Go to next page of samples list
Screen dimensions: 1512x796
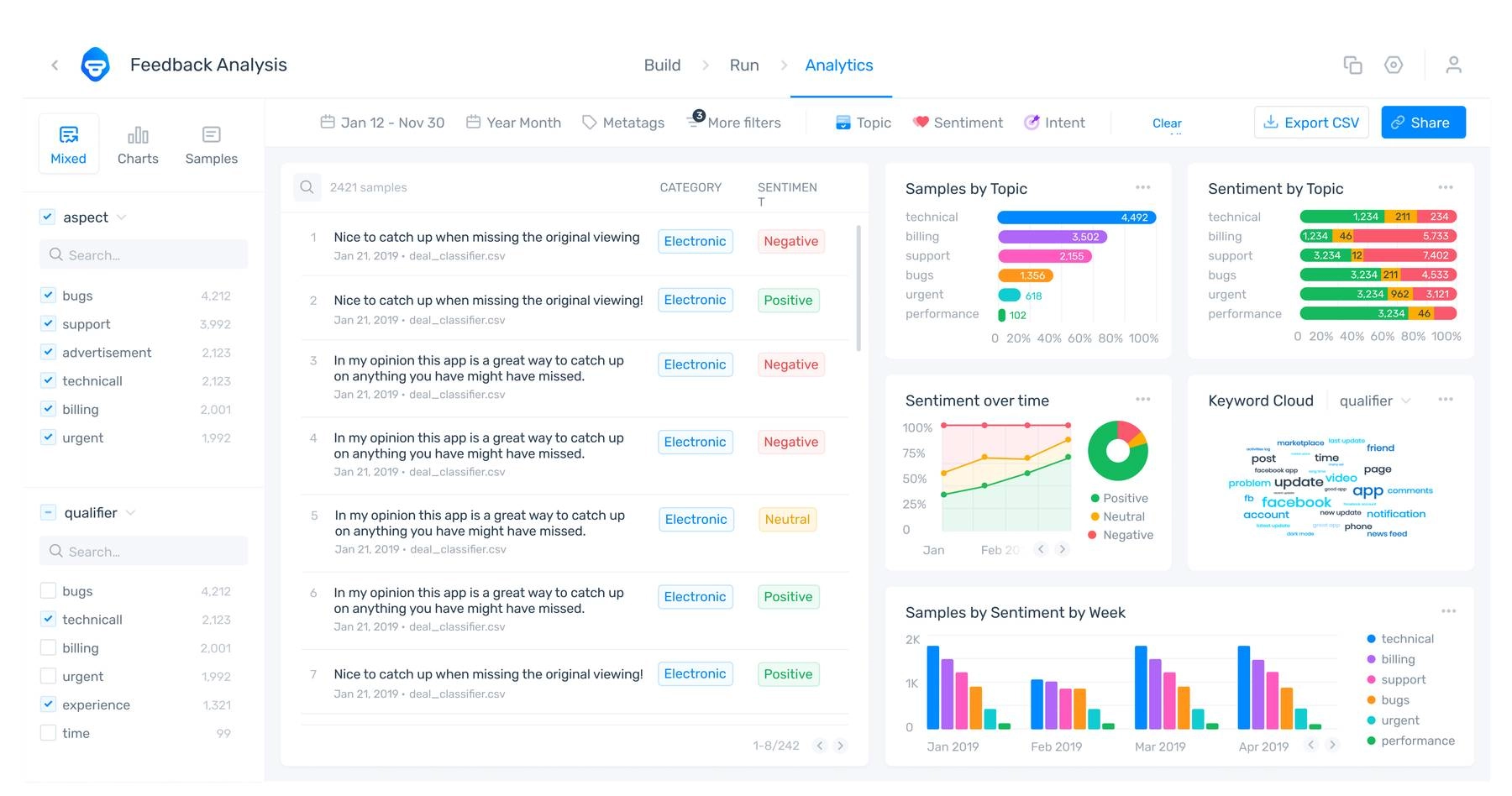[840, 746]
